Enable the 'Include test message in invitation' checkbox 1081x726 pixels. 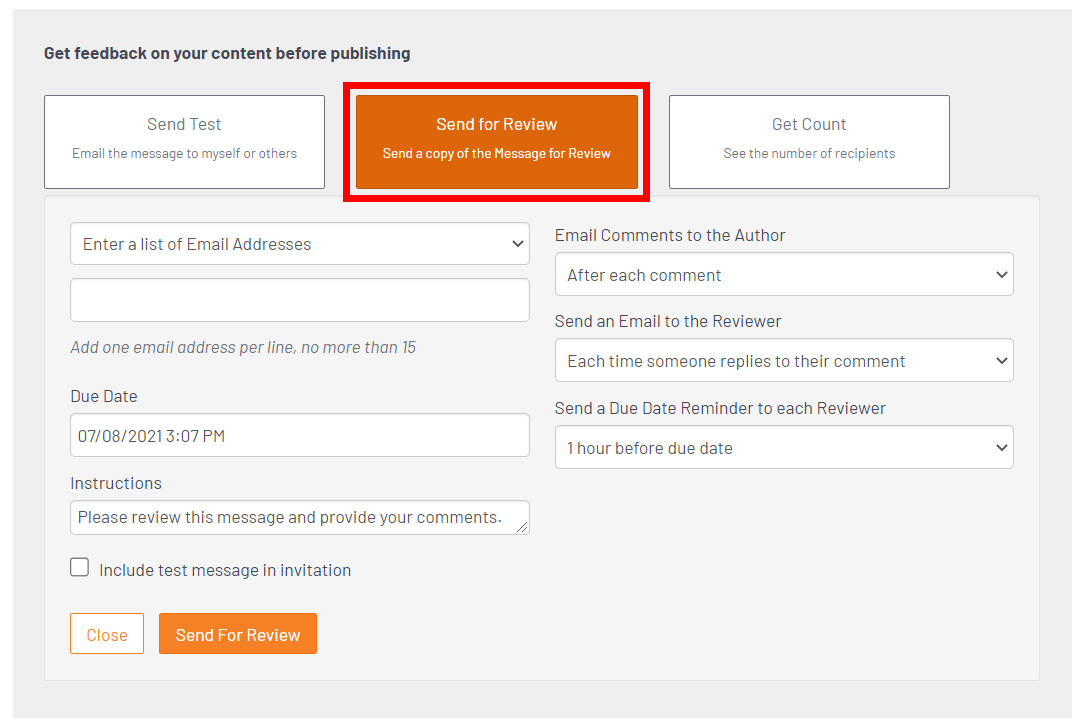(x=80, y=568)
